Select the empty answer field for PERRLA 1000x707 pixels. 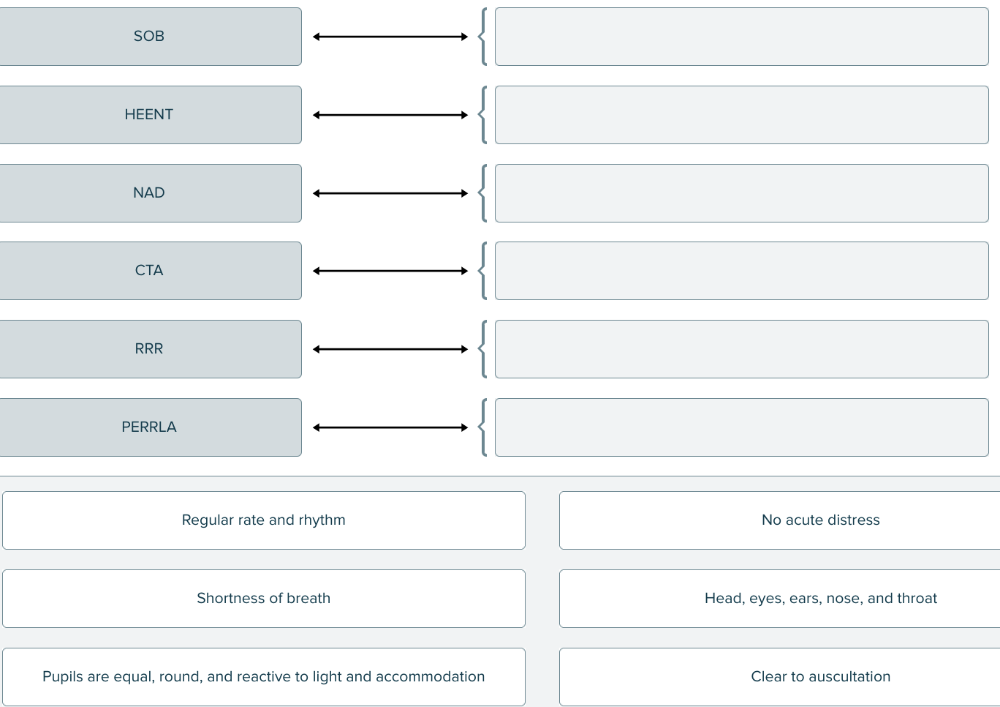coord(741,427)
